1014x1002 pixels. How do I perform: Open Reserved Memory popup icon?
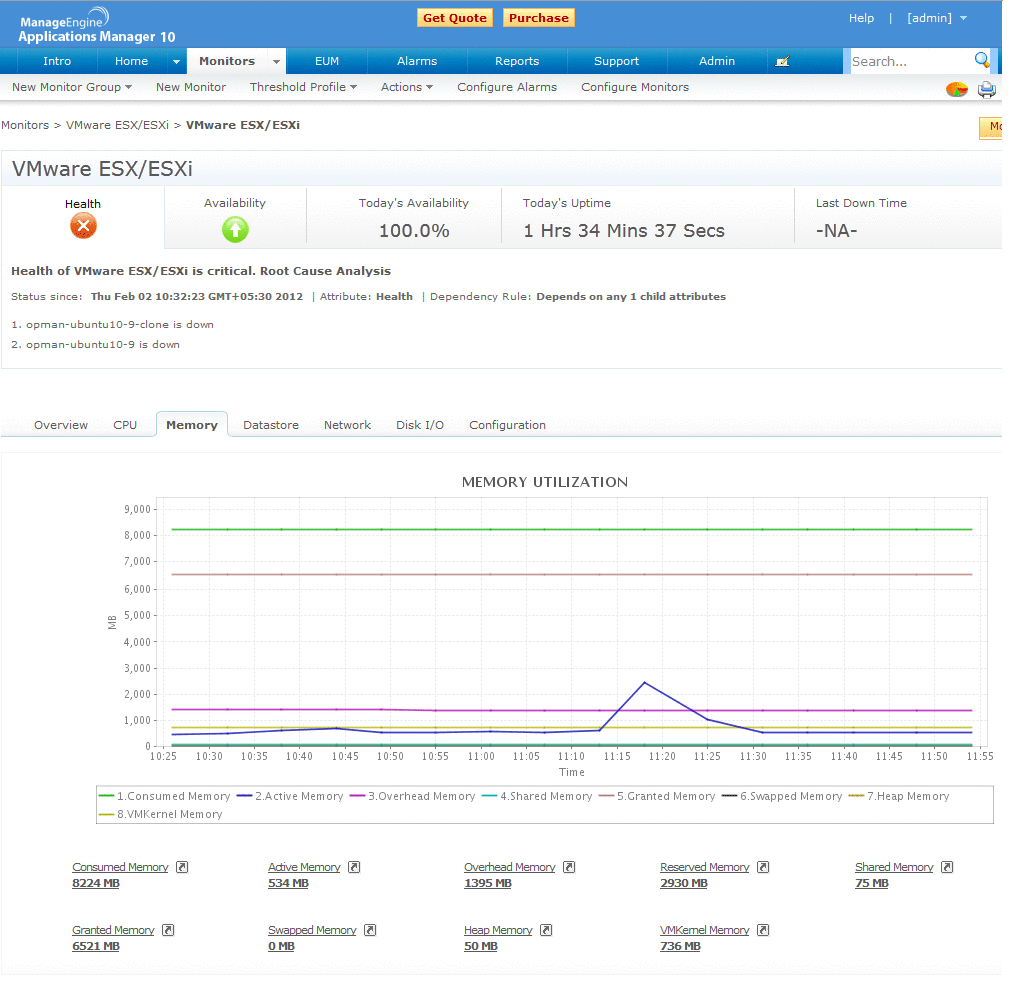[763, 867]
